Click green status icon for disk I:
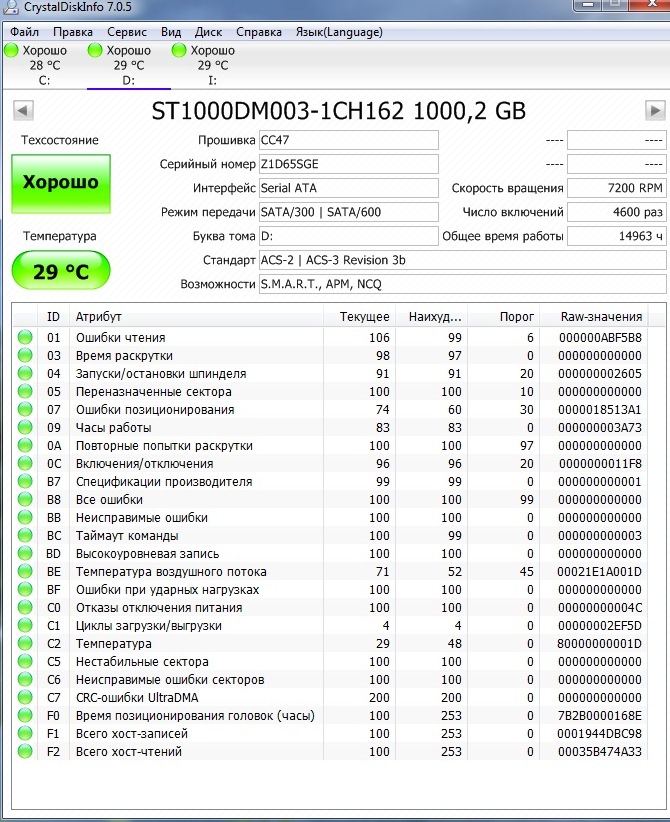 [179, 50]
